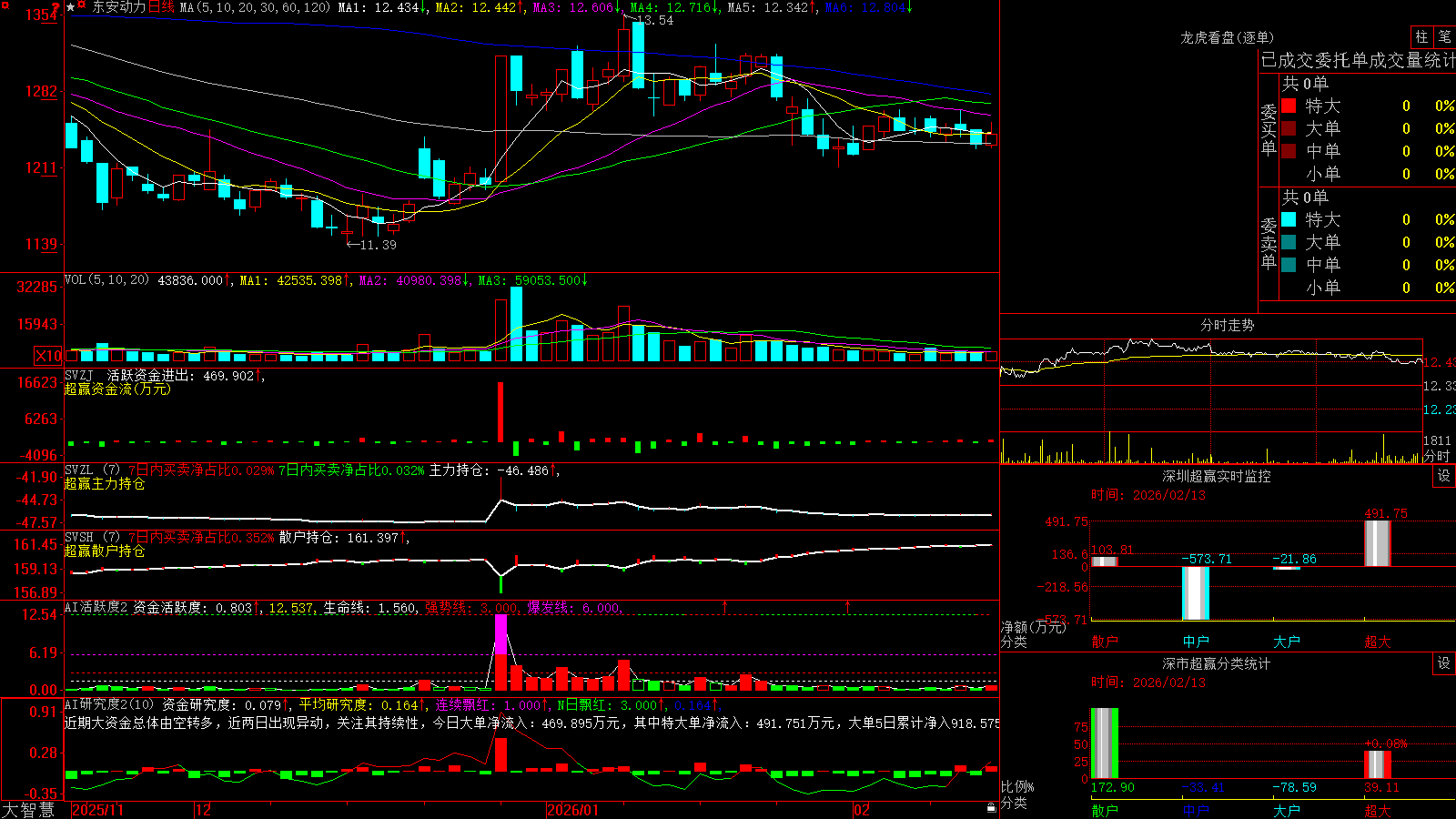The height and width of the screenshot is (819, 1456).
Task: Click the 深市超赢分类统计 panel title
Action: click(x=1217, y=663)
